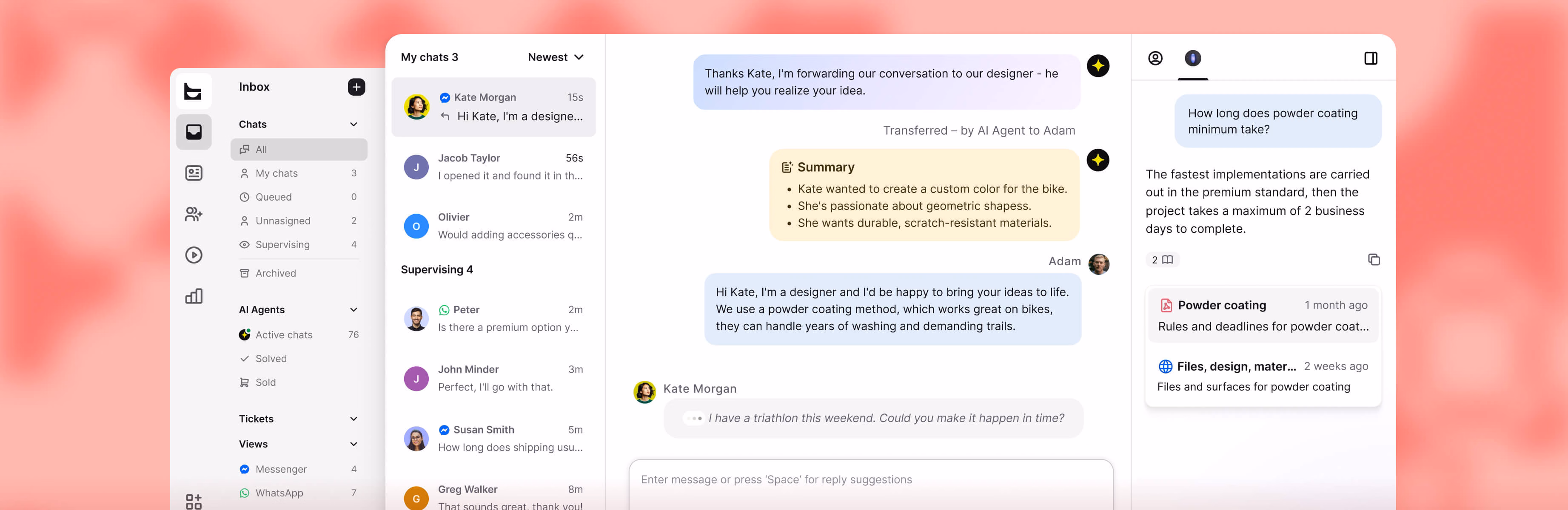Open Solved under AI Agents
The image size is (1568, 510).
coord(299,359)
